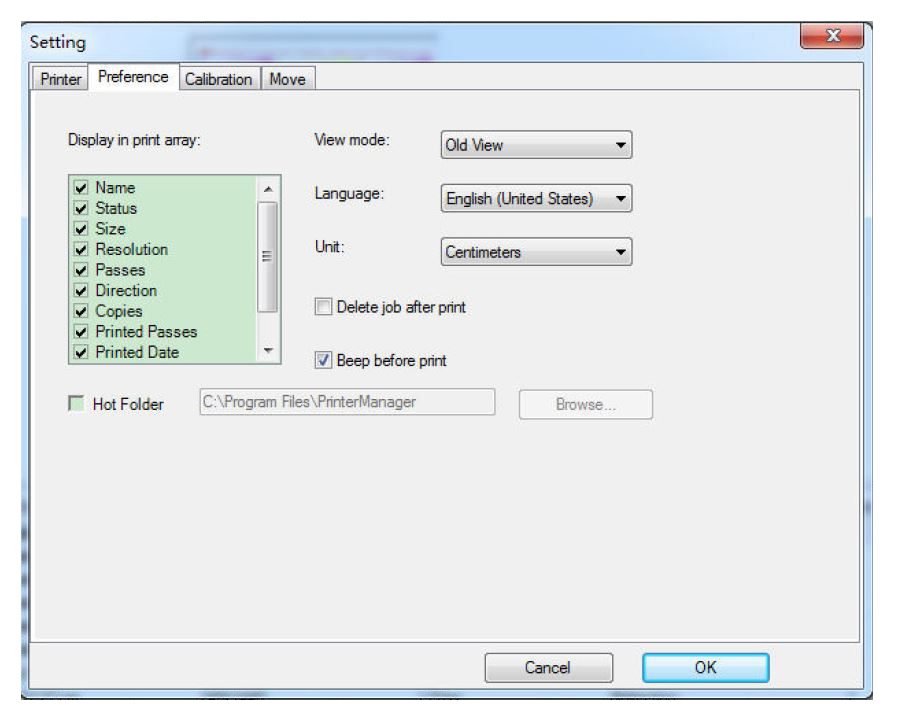The height and width of the screenshot is (717, 899).
Task: Uncheck Resolution in print array list
Action: pos(81,249)
